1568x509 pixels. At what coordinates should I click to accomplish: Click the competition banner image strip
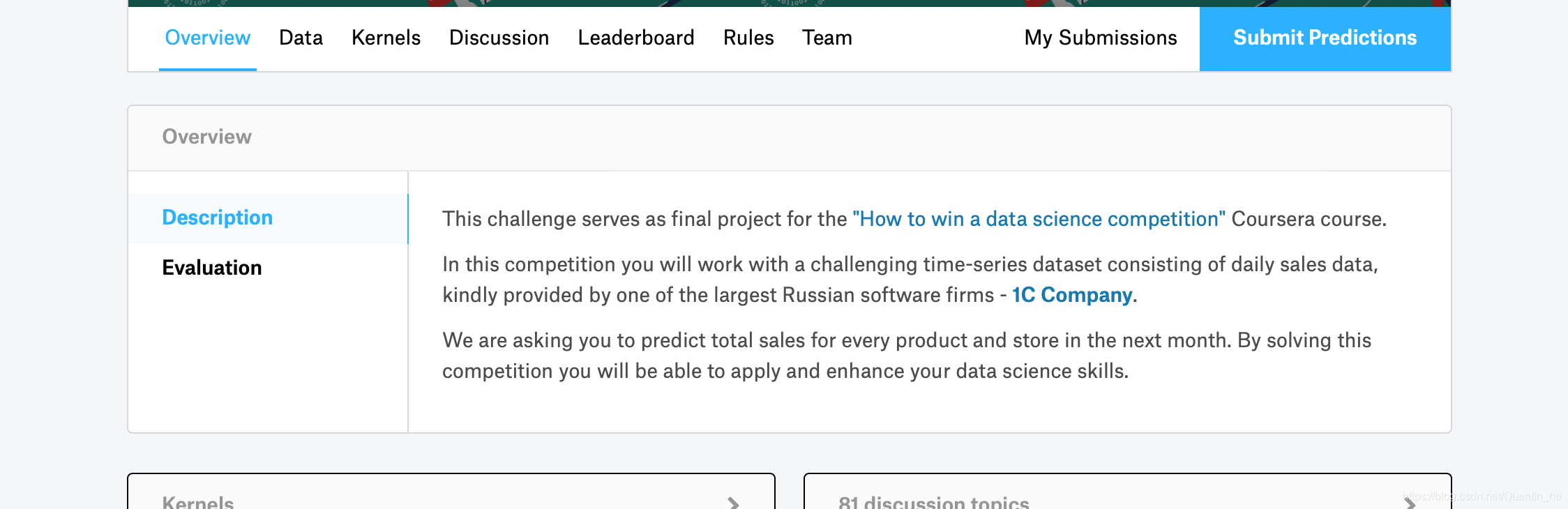[790, 3]
